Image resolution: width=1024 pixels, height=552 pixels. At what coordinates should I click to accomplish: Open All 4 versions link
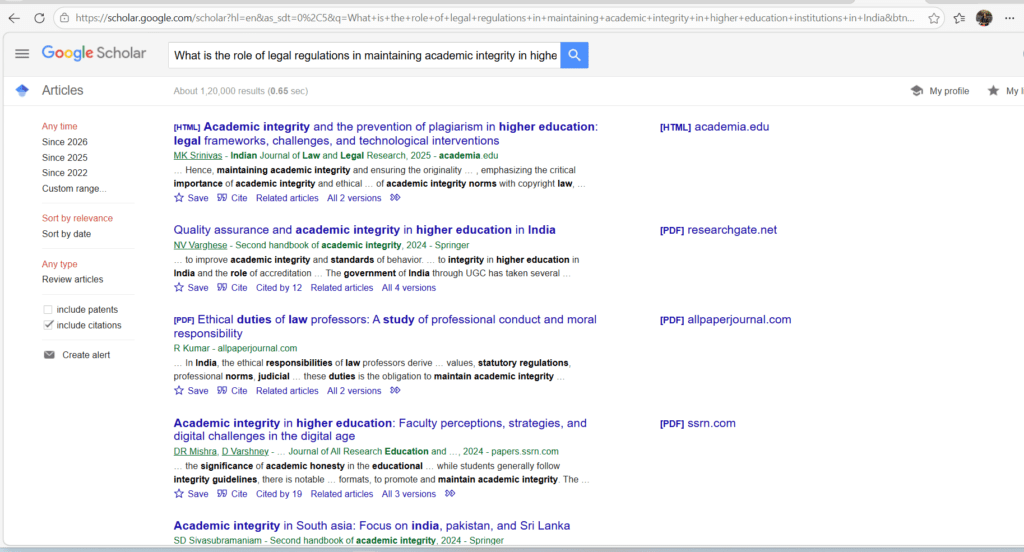[409, 287]
